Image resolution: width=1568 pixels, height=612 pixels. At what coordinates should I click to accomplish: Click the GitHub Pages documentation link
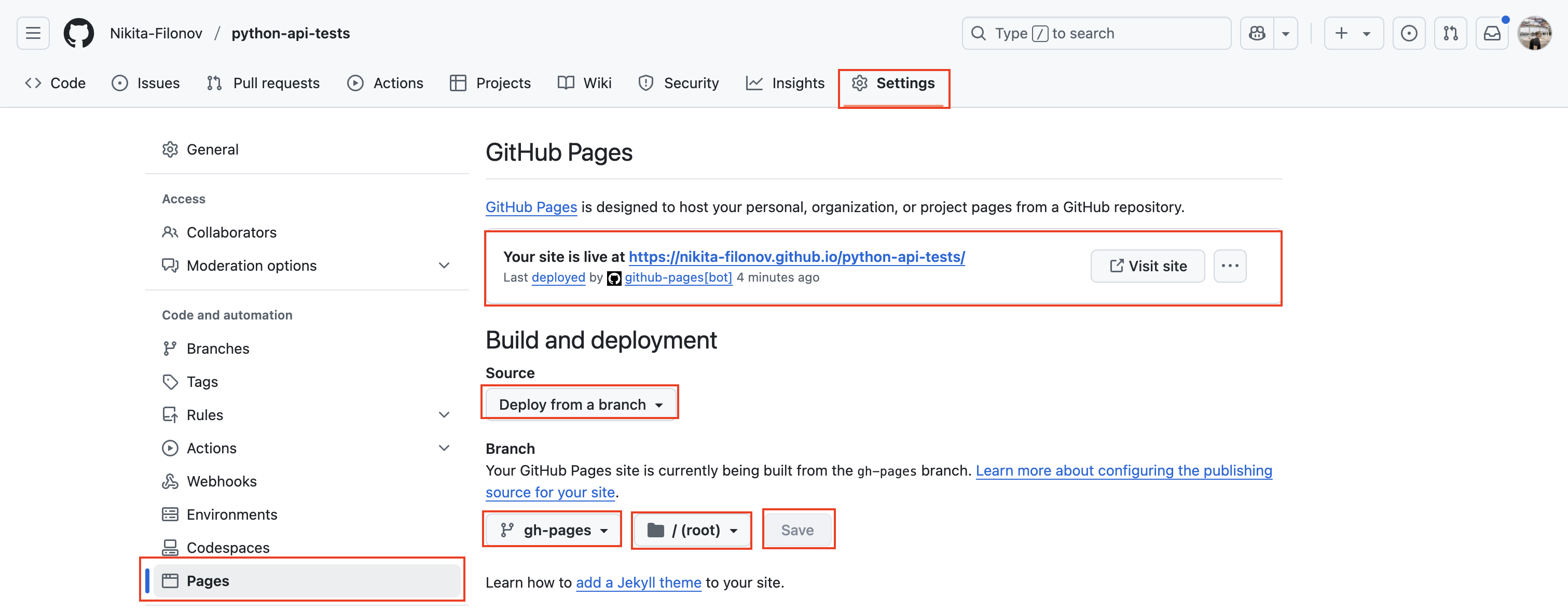pos(531,207)
